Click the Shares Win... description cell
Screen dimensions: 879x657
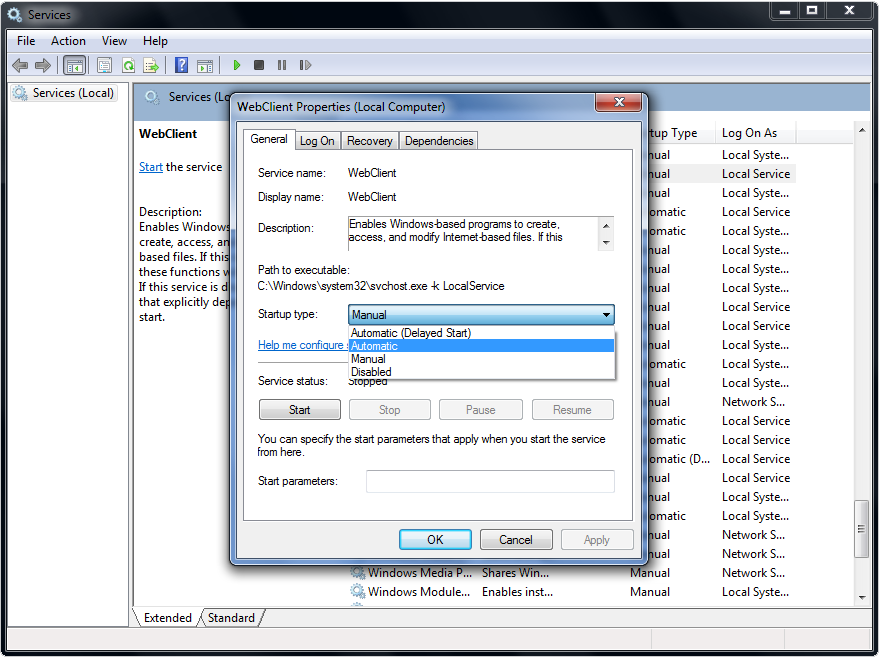tap(515, 573)
